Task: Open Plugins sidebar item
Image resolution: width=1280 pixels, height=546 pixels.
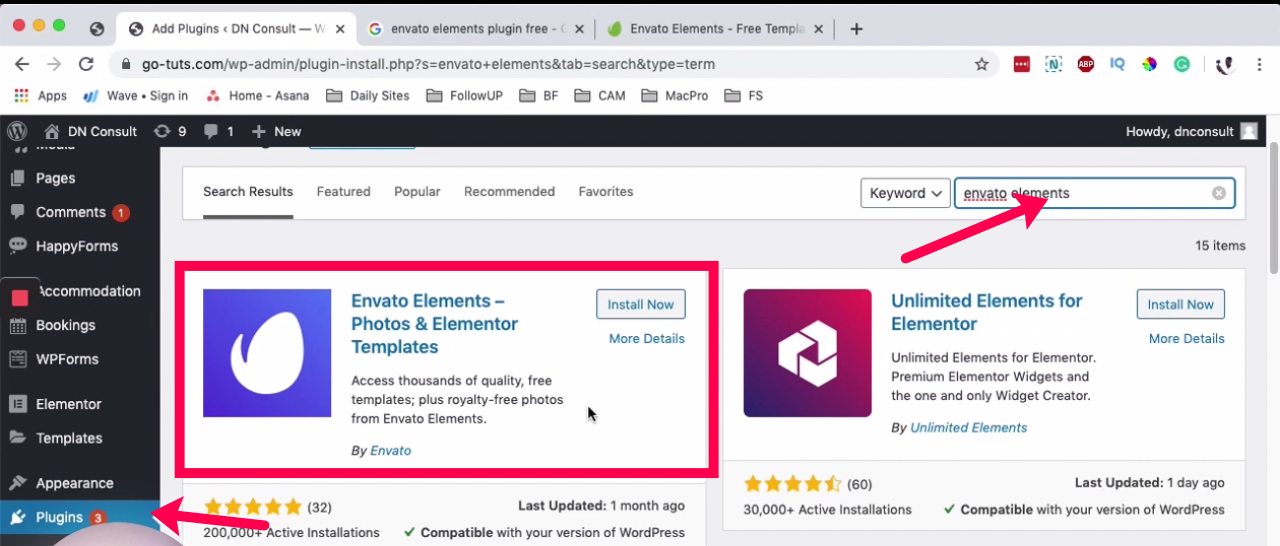Action: pos(80,517)
